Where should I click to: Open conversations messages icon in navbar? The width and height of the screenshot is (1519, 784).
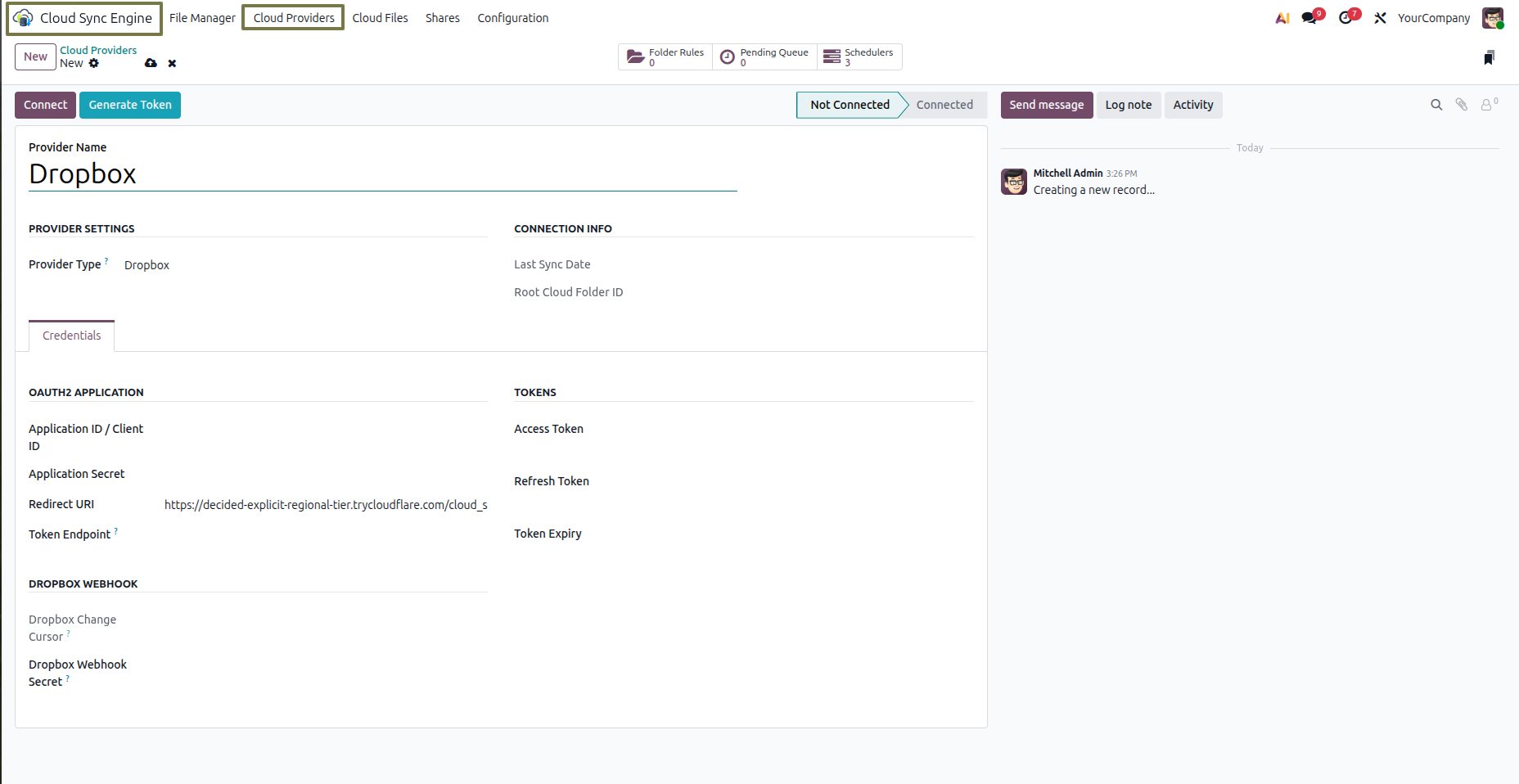point(1311,17)
